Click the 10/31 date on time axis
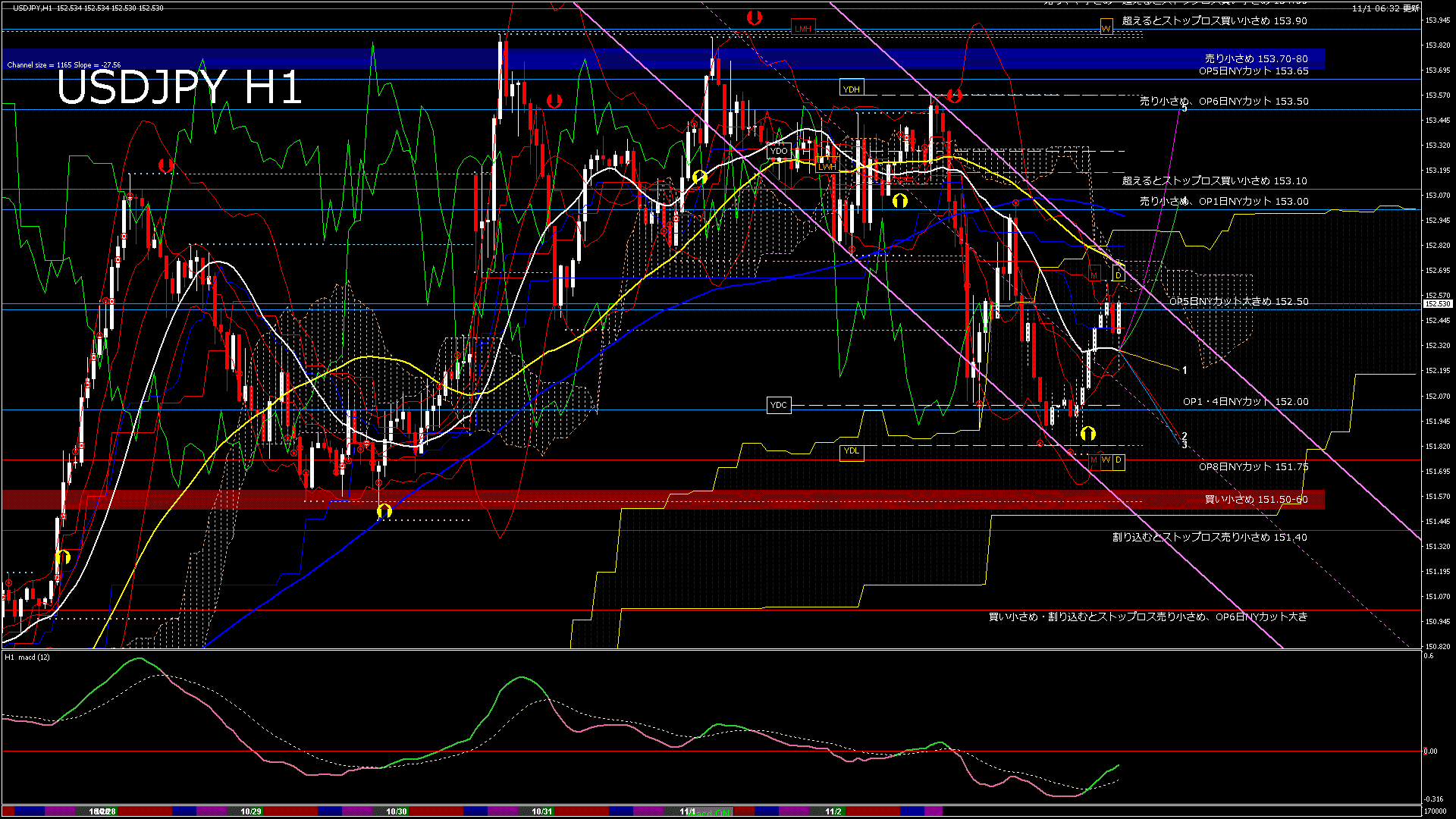1456x819 pixels. click(541, 811)
